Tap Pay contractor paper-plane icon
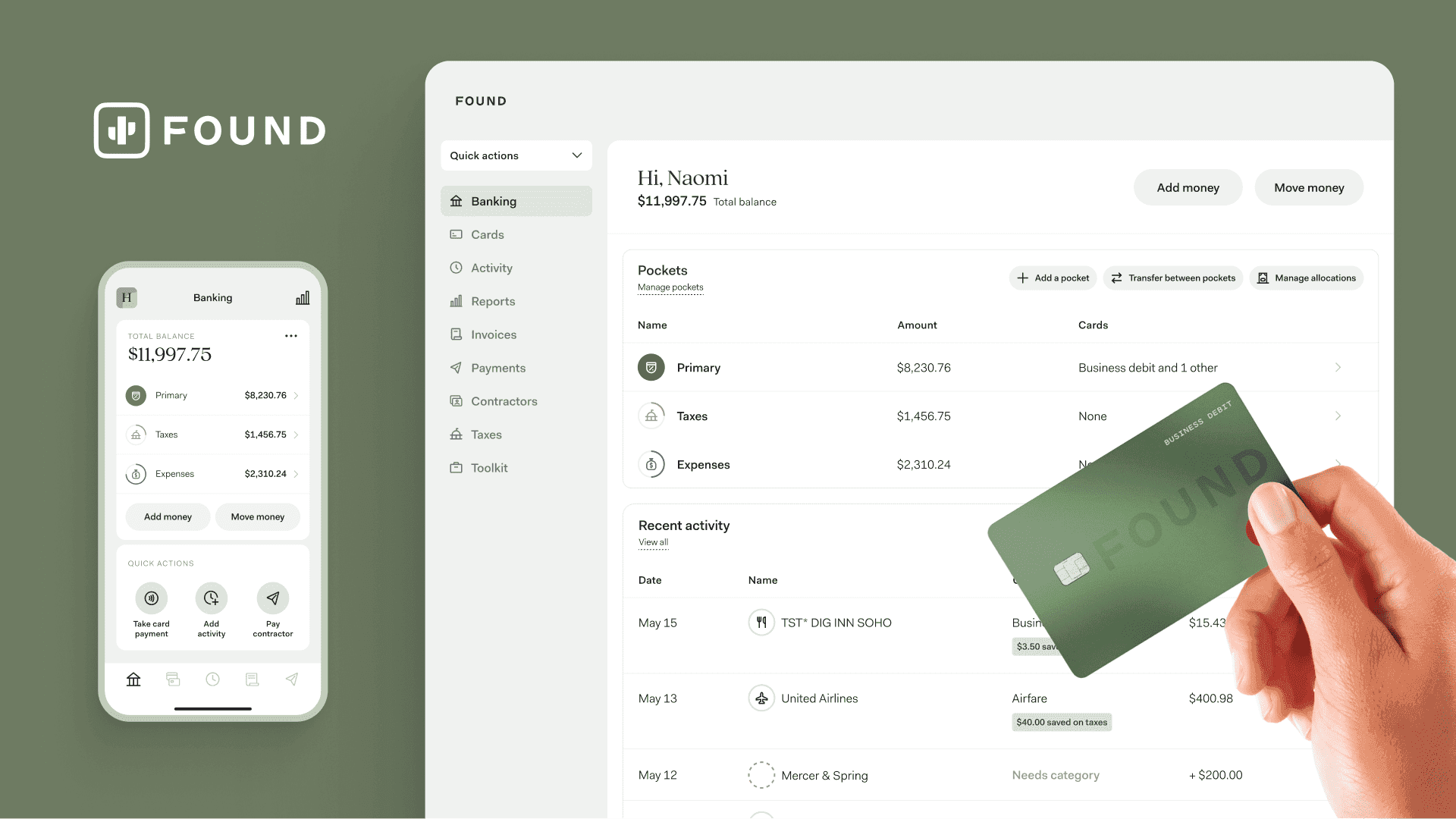The image size is (1456, 819). (x=273, y=598)
